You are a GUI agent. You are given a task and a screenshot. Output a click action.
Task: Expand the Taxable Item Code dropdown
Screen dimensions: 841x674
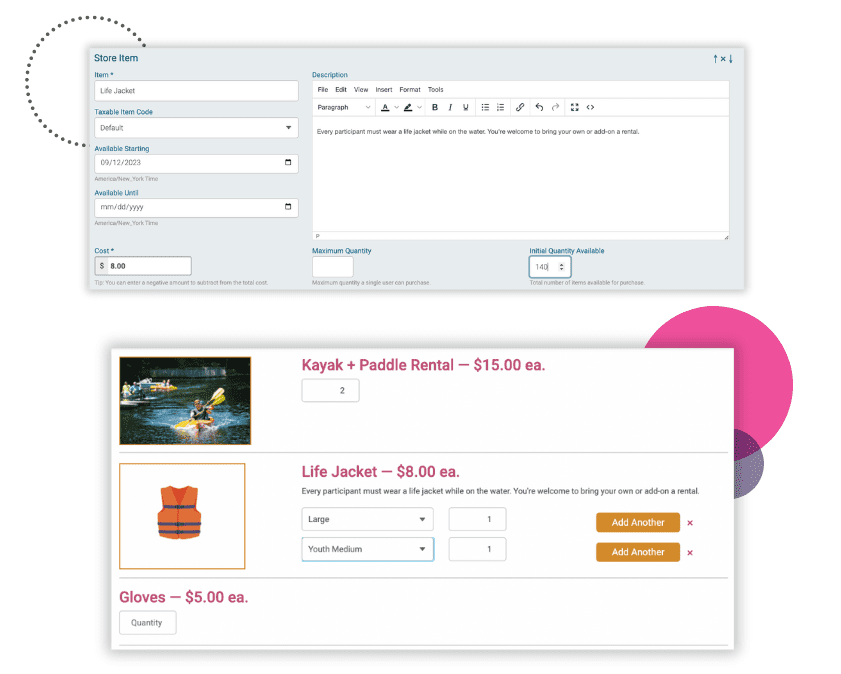(196, 128)
